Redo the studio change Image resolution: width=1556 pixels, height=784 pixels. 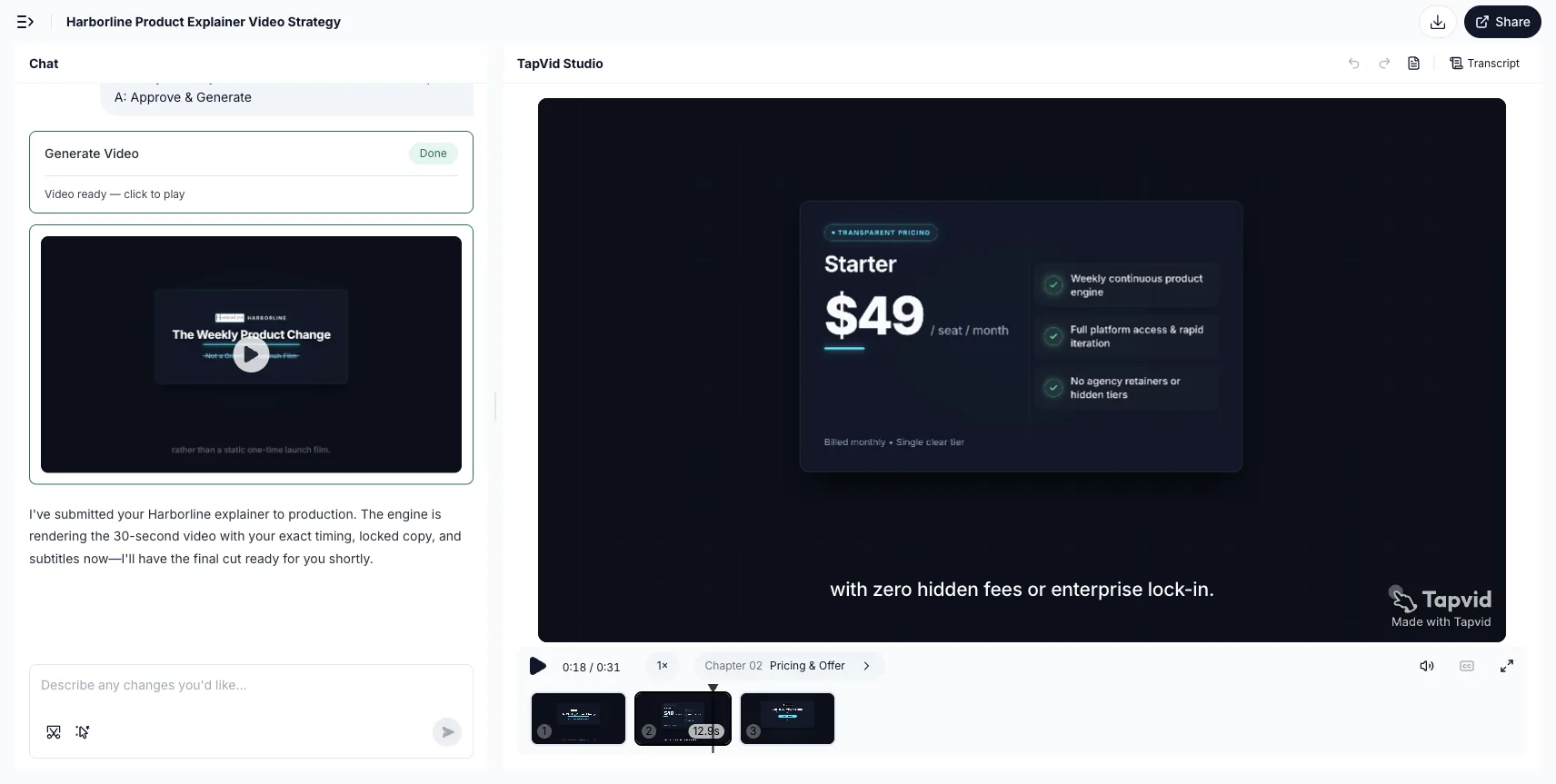point(1384,64)
